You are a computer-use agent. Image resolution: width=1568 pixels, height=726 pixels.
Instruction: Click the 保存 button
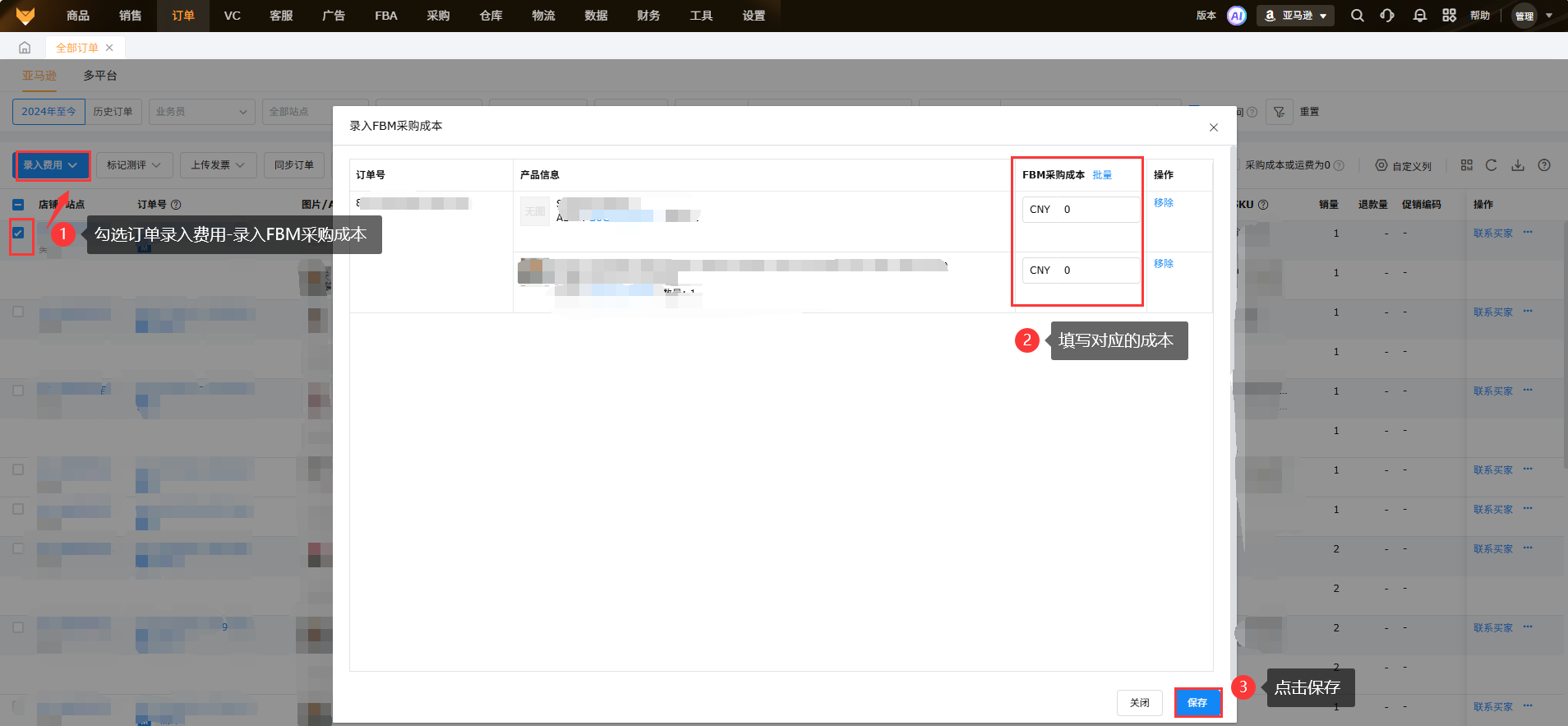[x=1197, y=703]
